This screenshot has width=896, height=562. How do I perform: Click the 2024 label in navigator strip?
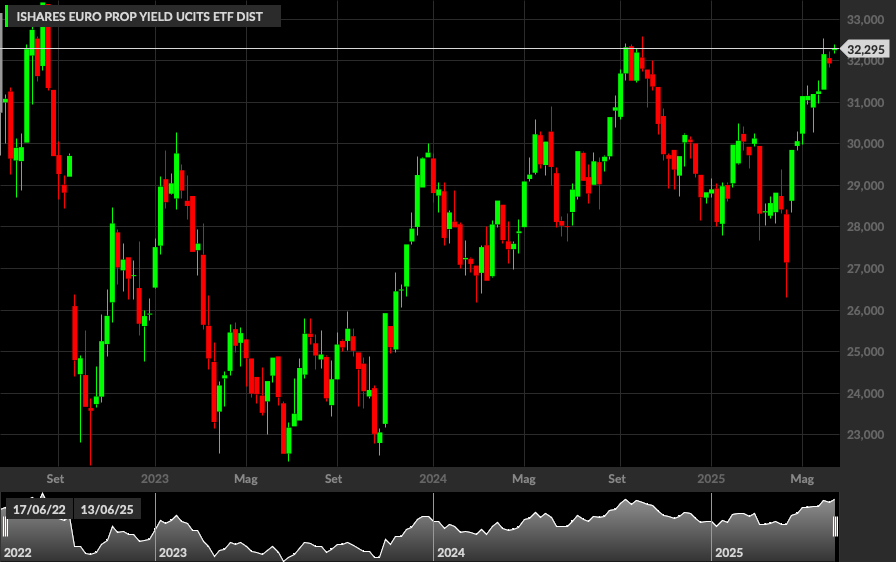click(x=451, y=552)
